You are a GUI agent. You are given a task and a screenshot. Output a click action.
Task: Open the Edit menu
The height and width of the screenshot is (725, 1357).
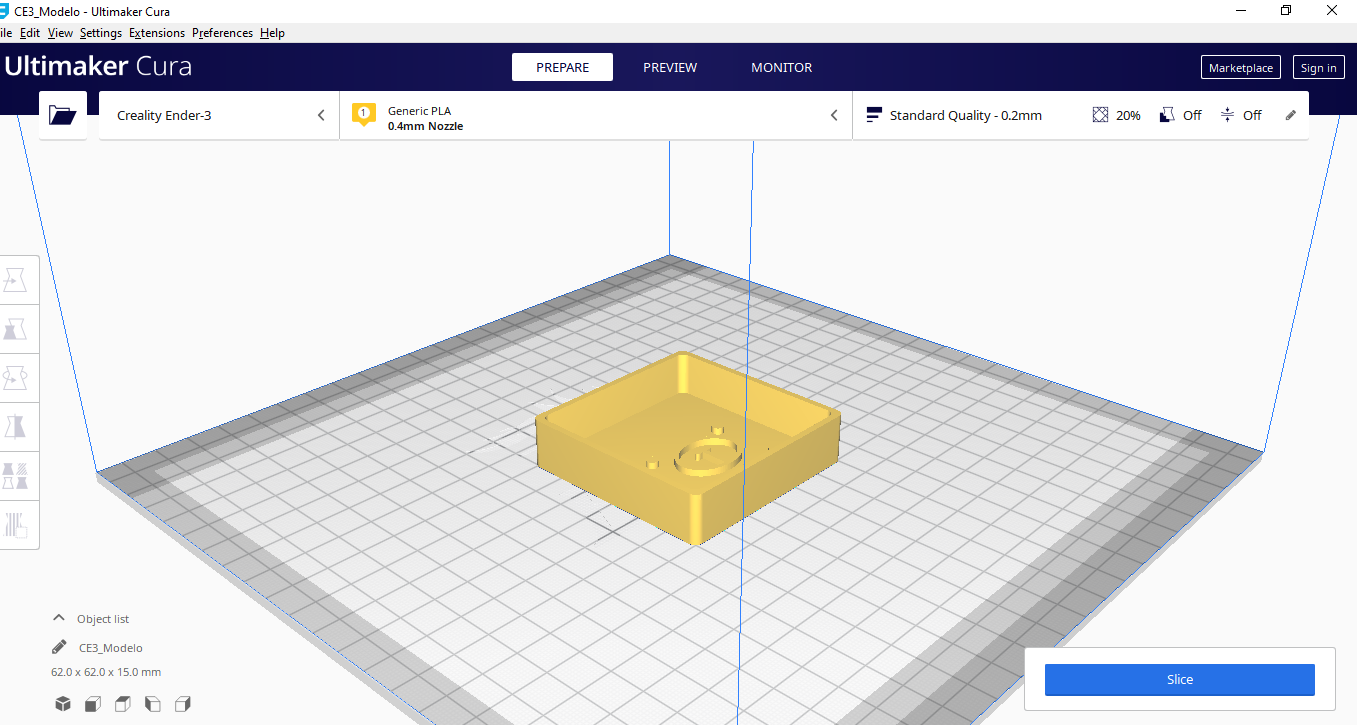(30, 33)
